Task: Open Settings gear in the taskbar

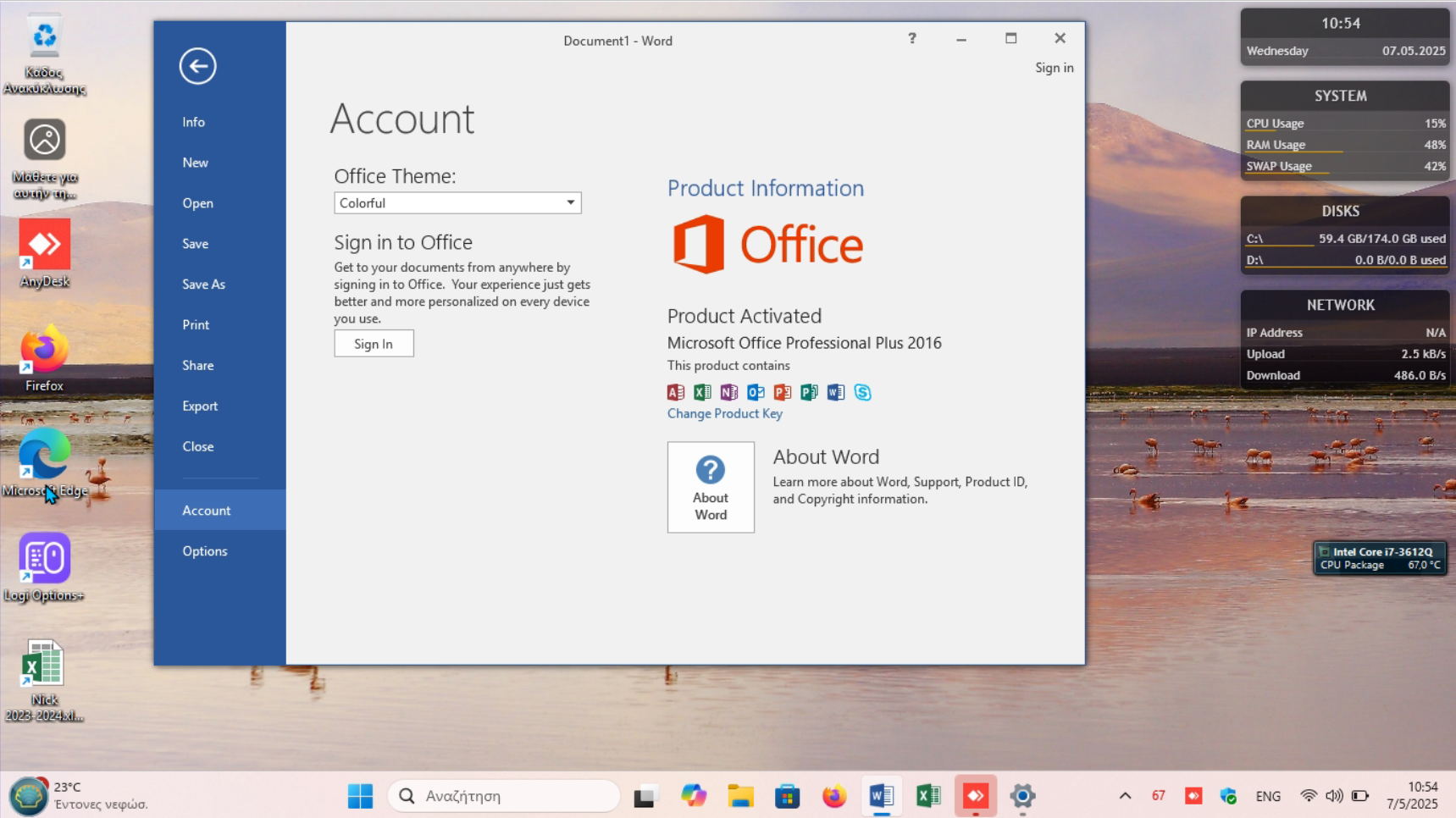Action: click(1022, 796)
